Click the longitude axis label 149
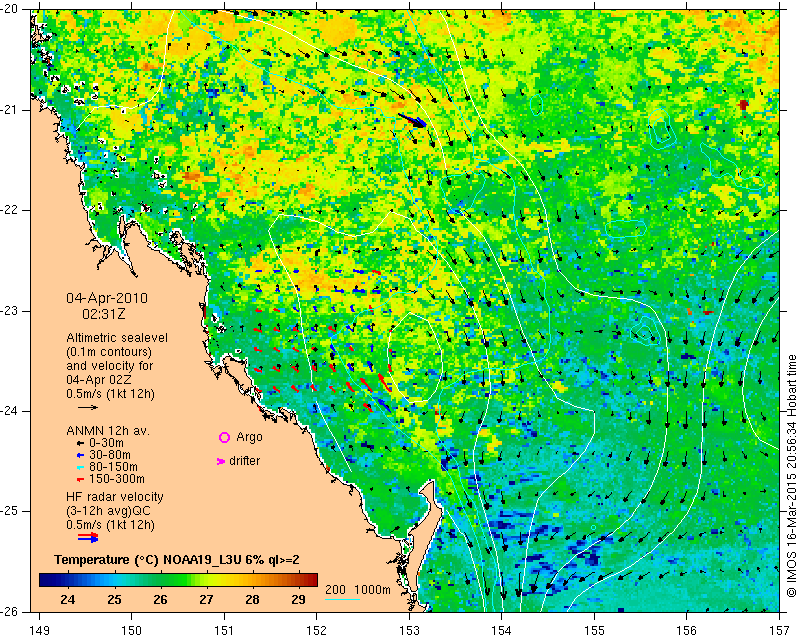Image resolution: width=800 pixels, height=640 pixels. coord(39,631)
